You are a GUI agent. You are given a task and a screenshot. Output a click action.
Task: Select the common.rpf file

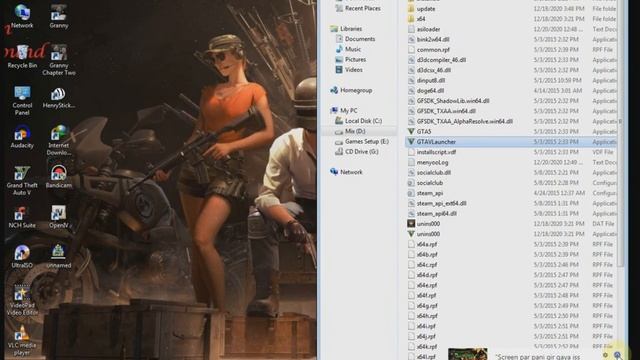[x=429, y=50]
